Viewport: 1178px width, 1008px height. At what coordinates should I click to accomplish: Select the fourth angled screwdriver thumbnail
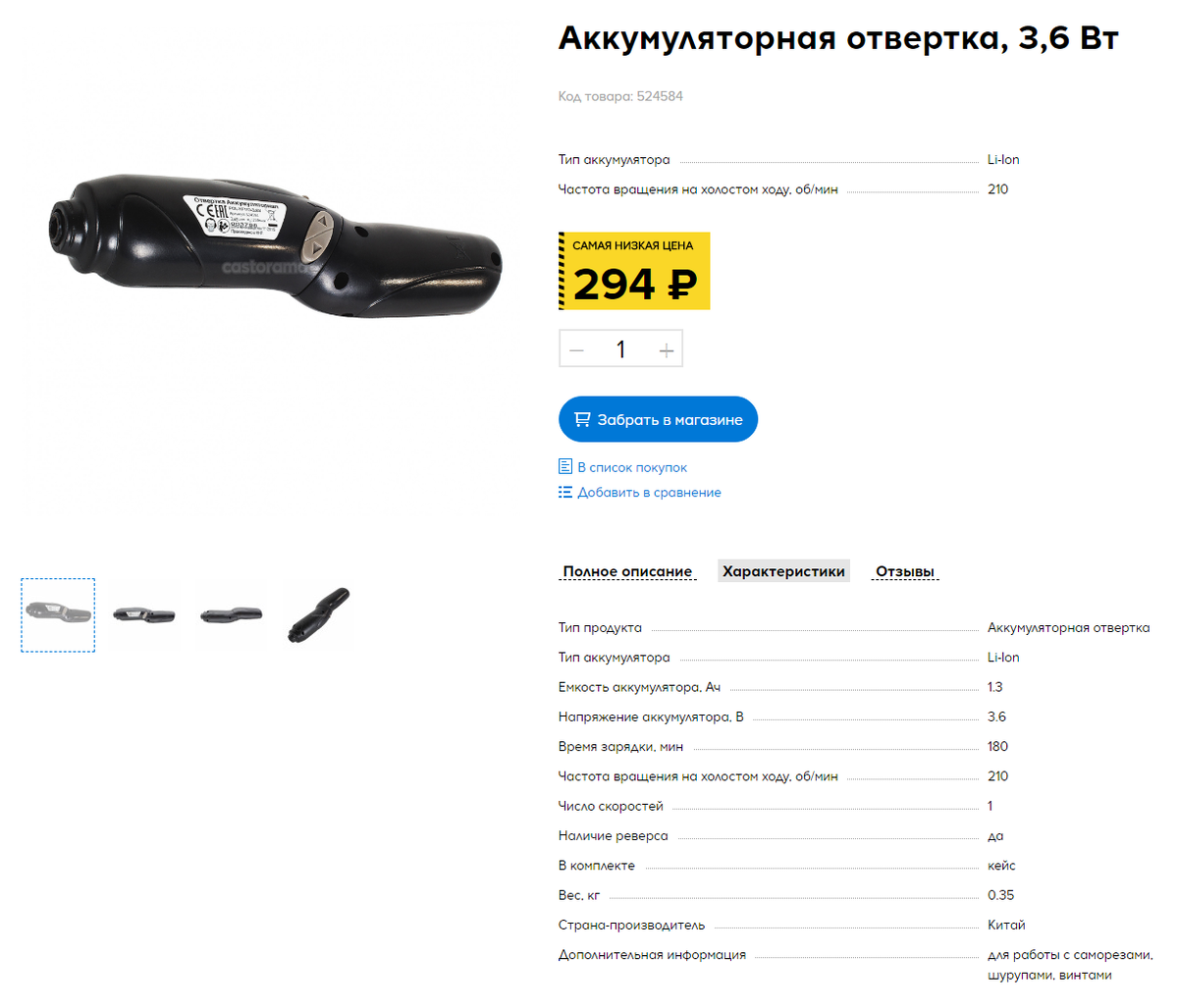(x=318, y=615)
